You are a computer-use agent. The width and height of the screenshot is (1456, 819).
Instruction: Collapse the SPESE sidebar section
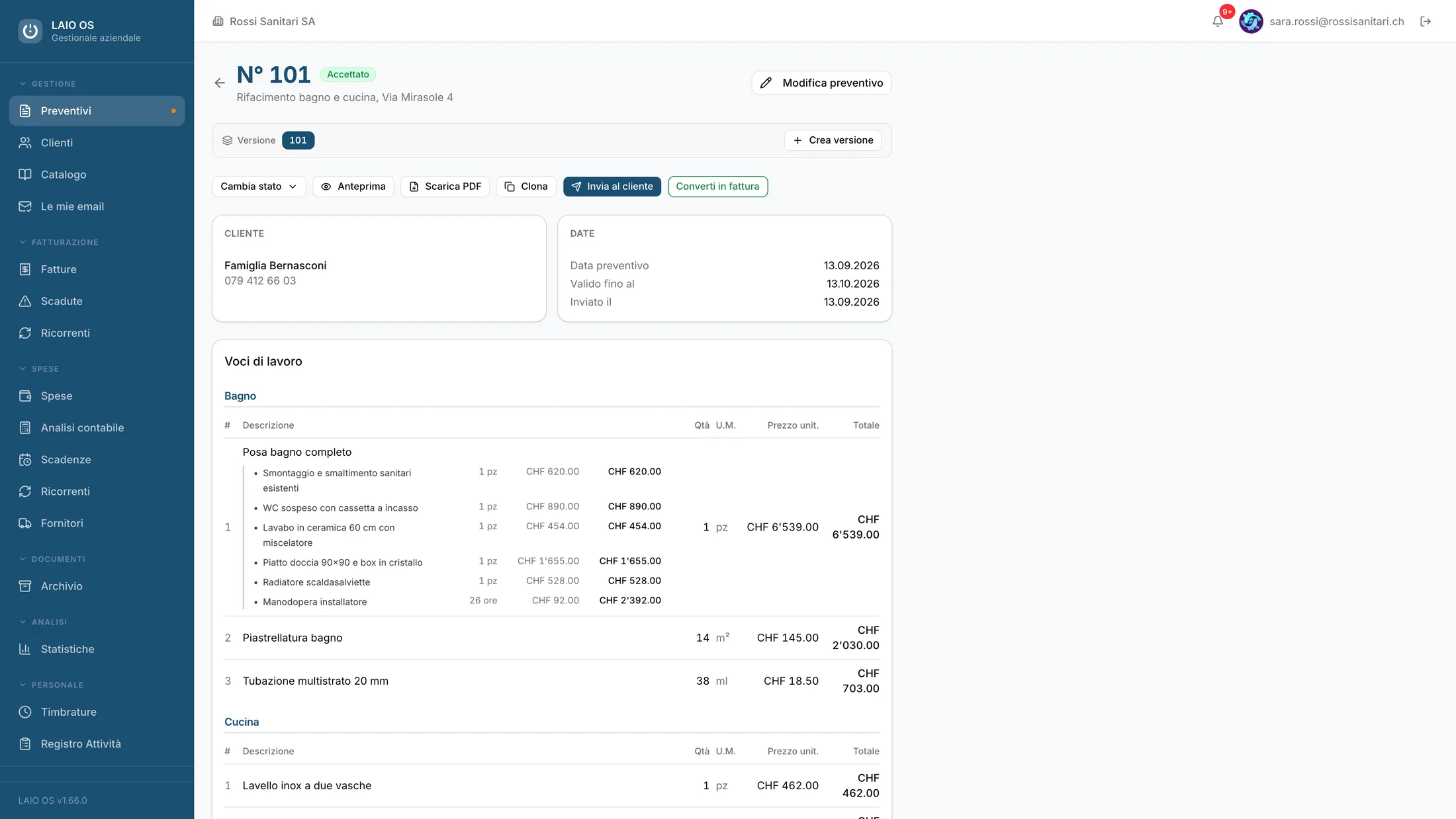point(40,369)
